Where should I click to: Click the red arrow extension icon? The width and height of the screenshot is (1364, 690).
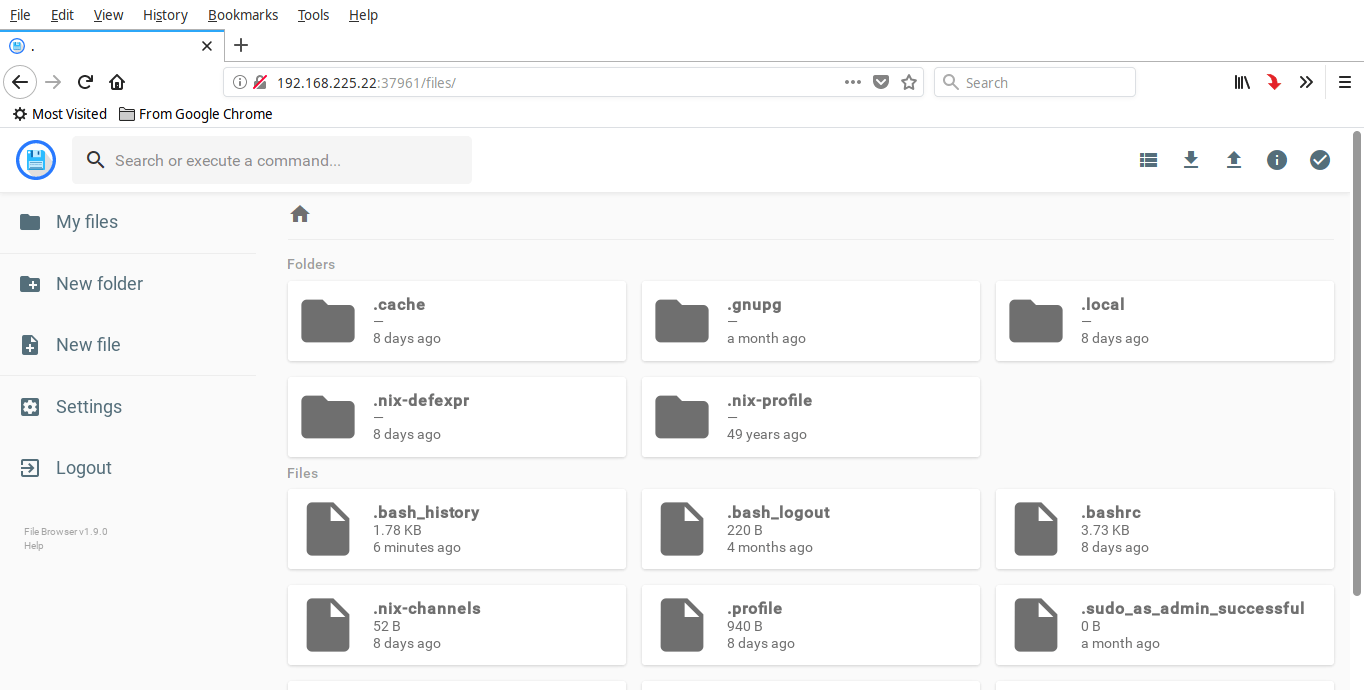(x=1274, y=82)
